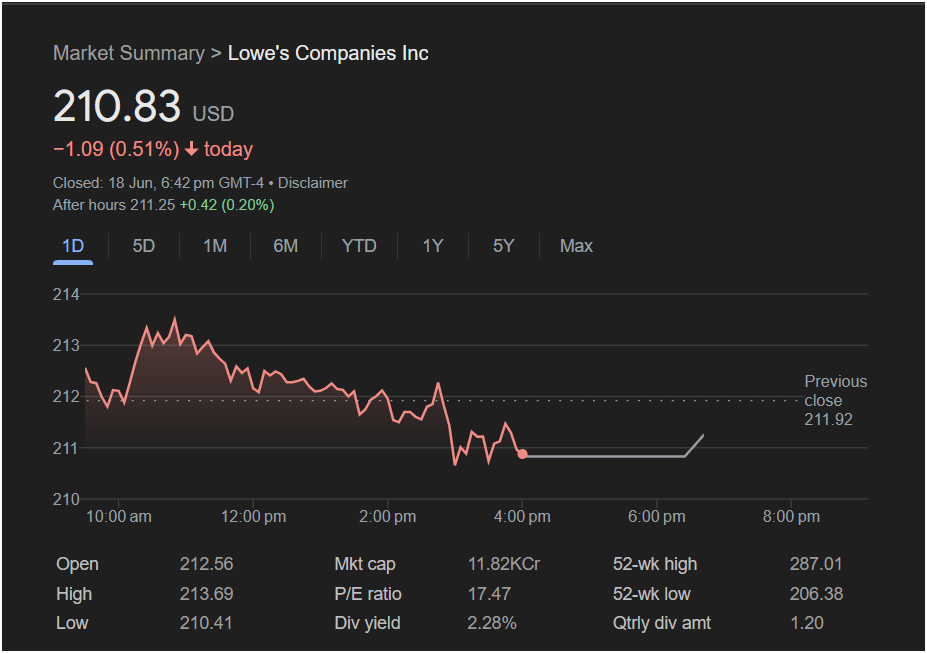
Task: Open the Market Summary breadcrumb link
Action: pyautogui.click(x=129, y=53)
